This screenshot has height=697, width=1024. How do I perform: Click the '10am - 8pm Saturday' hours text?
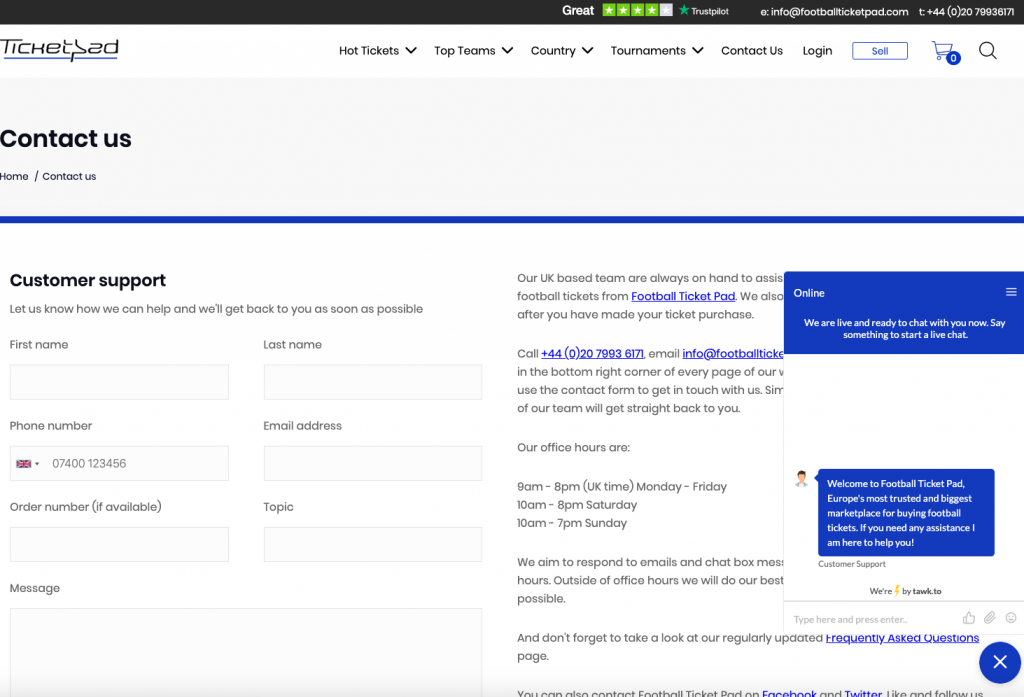577,505
